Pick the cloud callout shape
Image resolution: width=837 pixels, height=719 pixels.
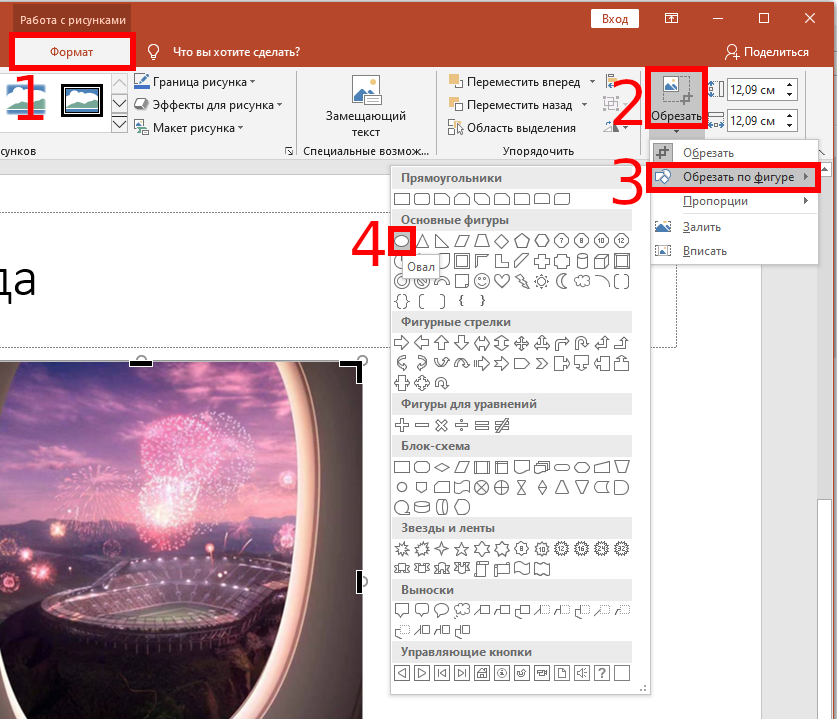click(462, 610)
